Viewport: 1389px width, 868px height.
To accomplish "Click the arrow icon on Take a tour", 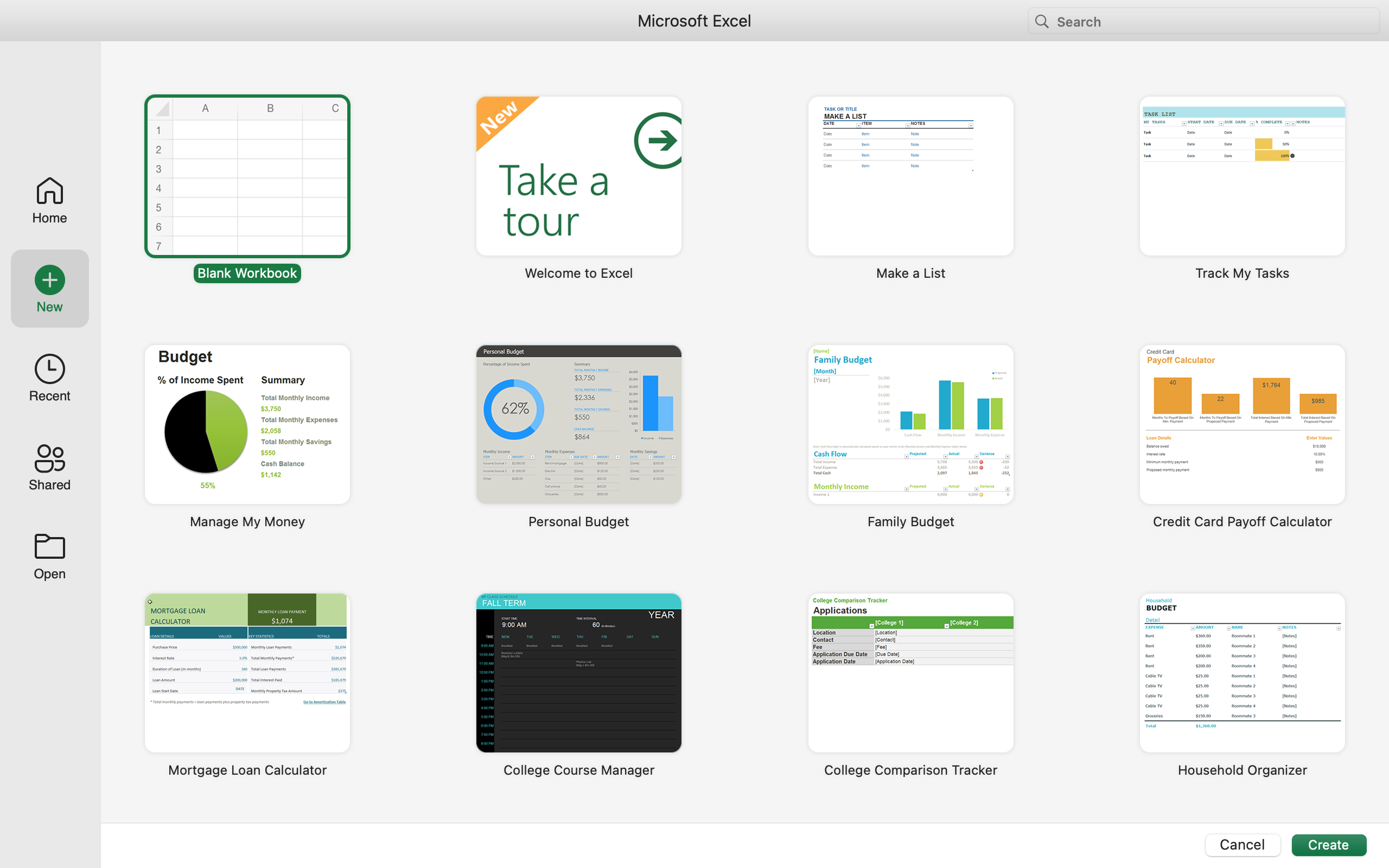I will 659,140.
